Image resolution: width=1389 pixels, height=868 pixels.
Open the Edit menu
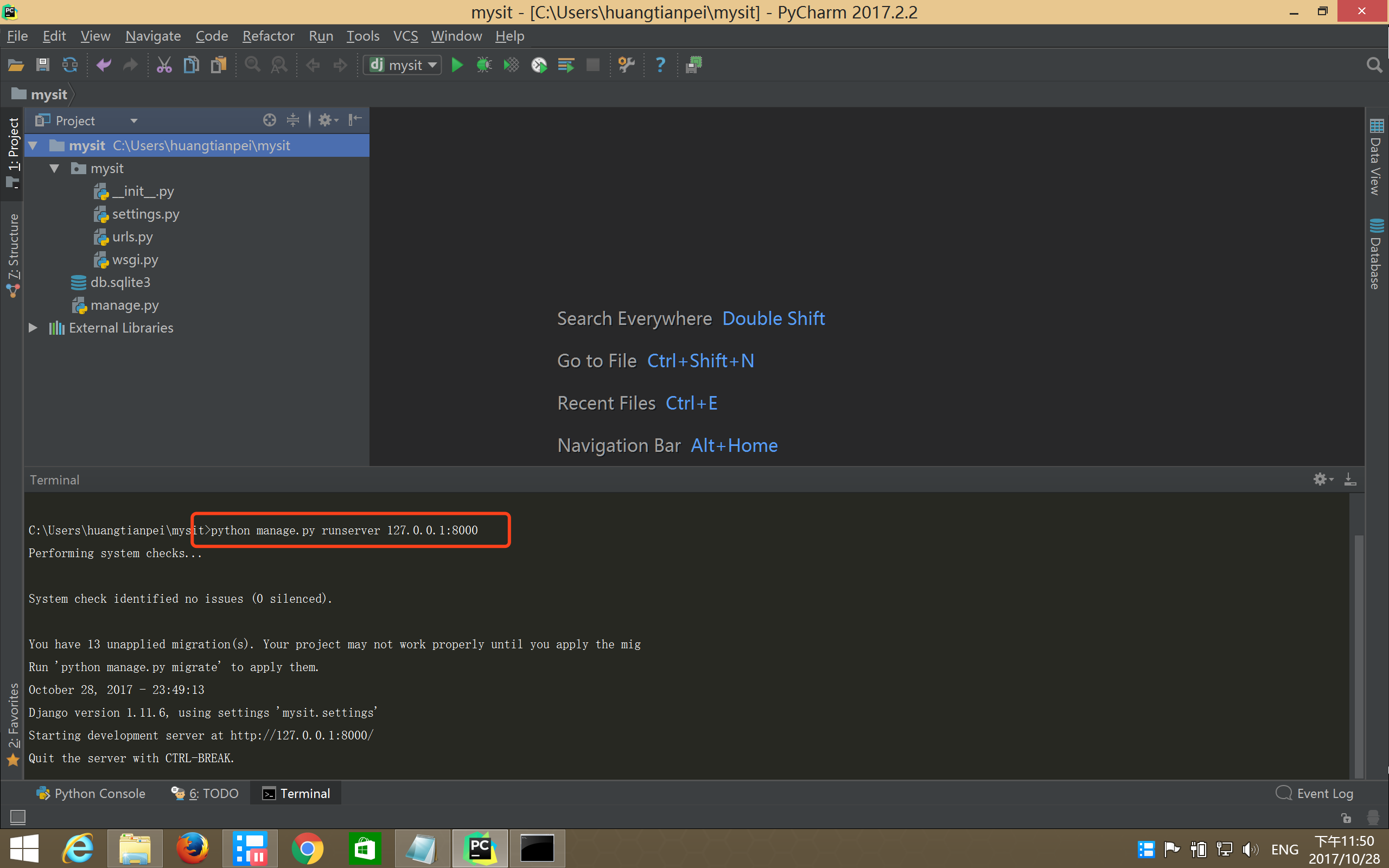(x=54, y=36)
